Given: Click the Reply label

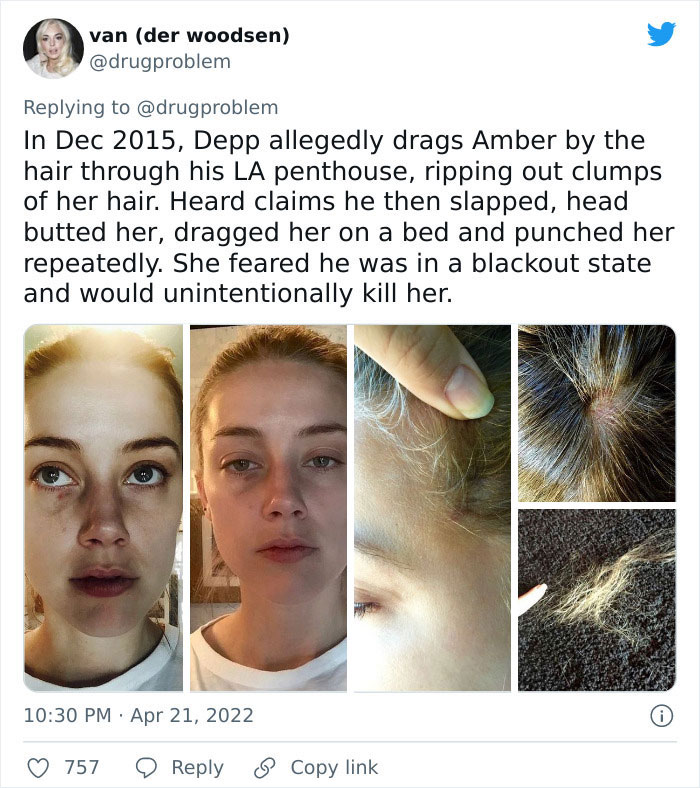Looking at the screenshot, I should (197, 768).
